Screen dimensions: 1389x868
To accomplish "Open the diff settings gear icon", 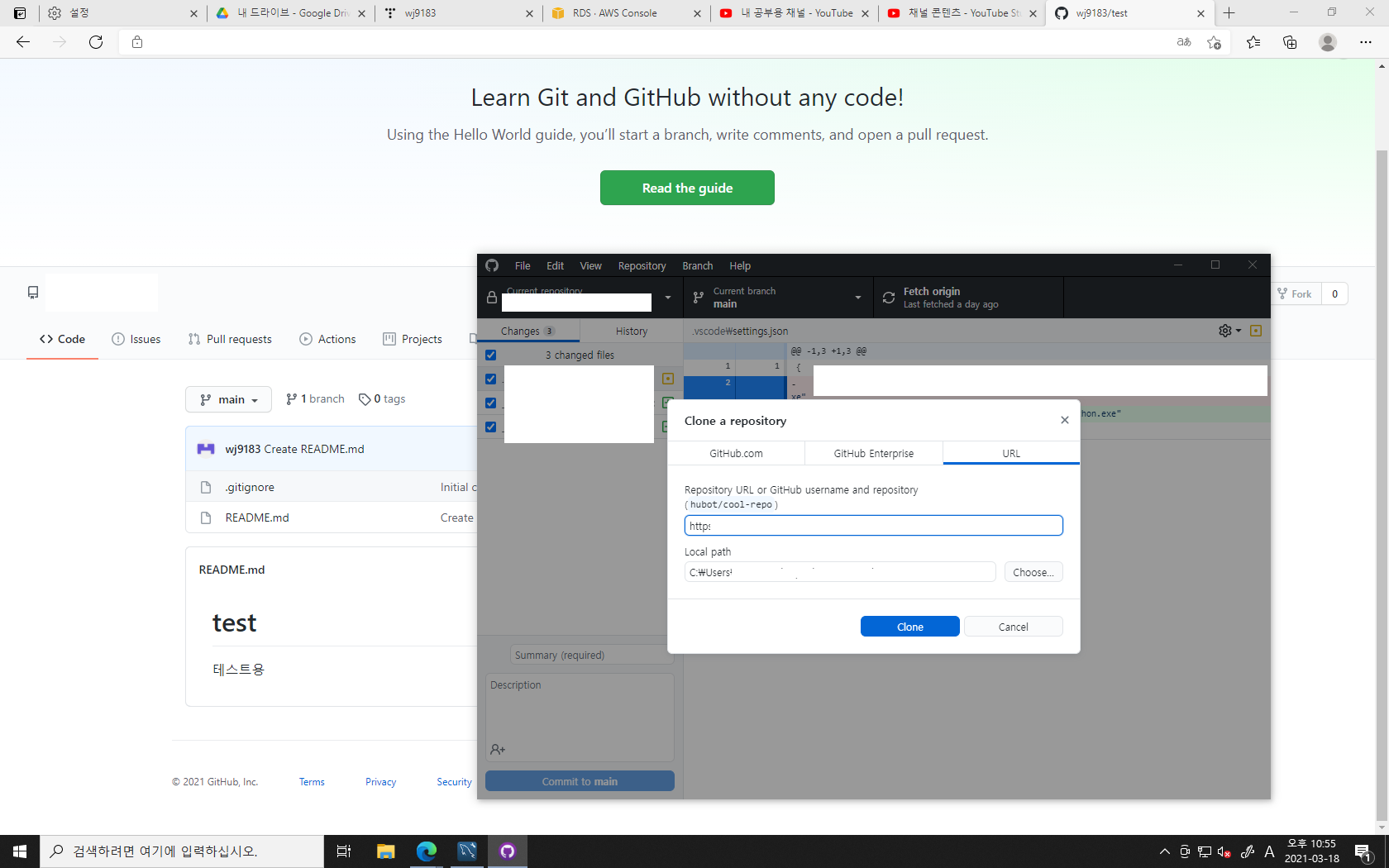I will point(1224,331).
